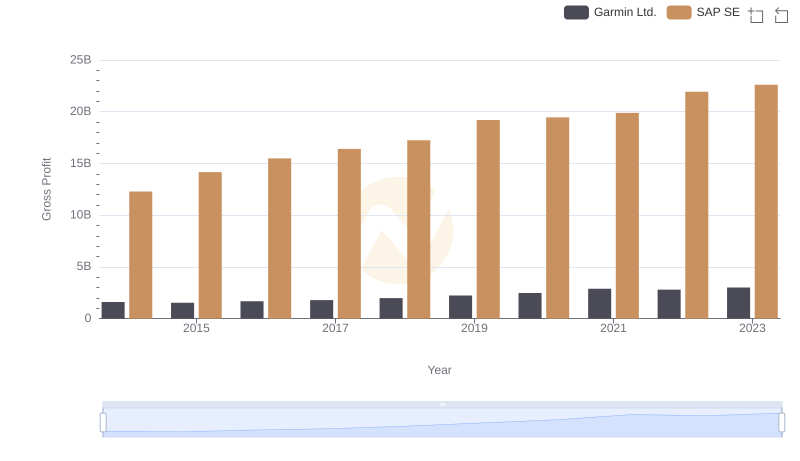Click the 2015 x-axis label
Screen dimensions: 800x461
(196, 328)
